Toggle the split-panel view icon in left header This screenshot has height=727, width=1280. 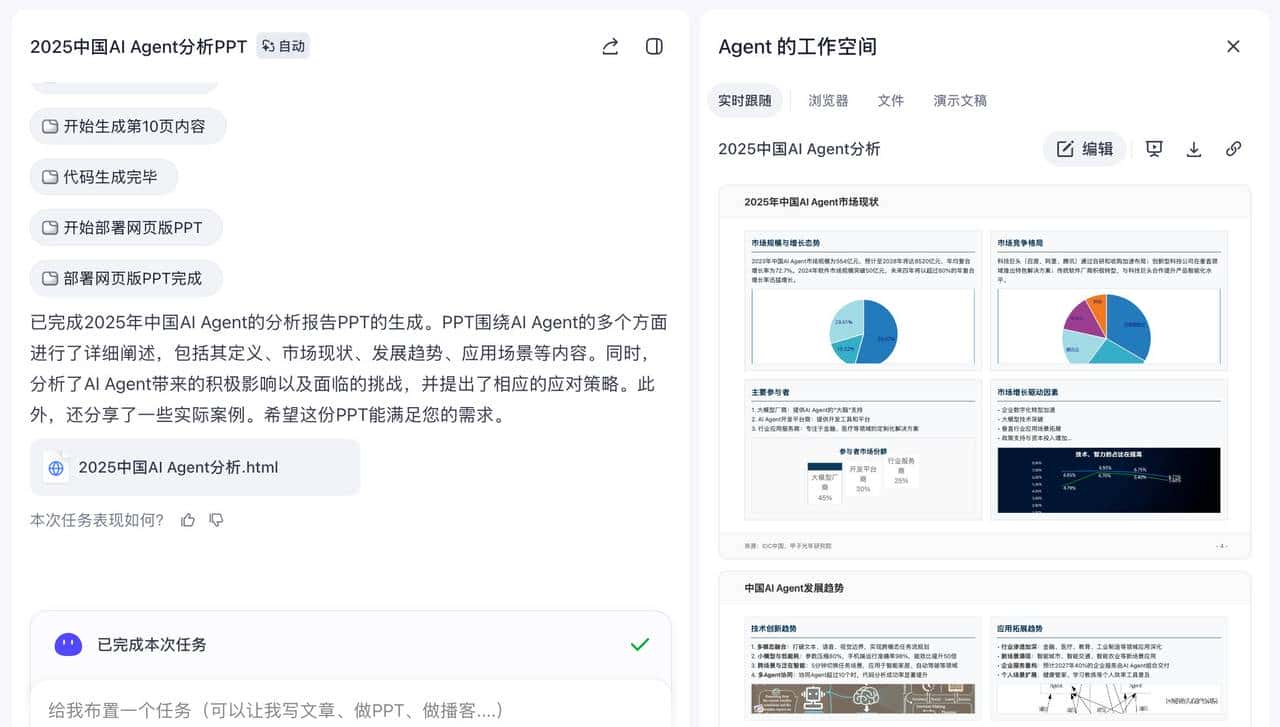pyautogui.click(x=654, y=46)
